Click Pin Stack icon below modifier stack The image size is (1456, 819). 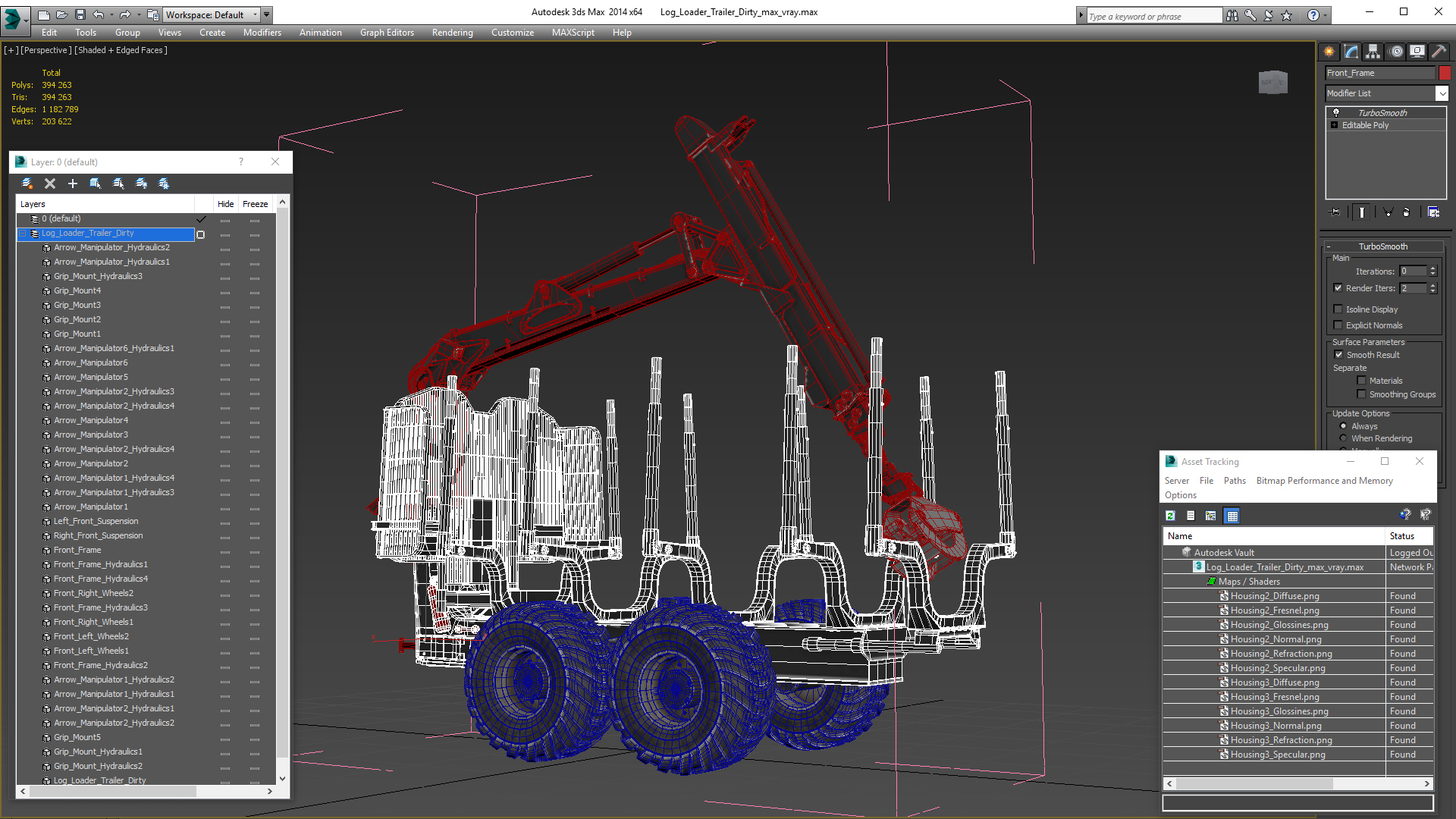pyautogui.click(x=1336, y=212)
